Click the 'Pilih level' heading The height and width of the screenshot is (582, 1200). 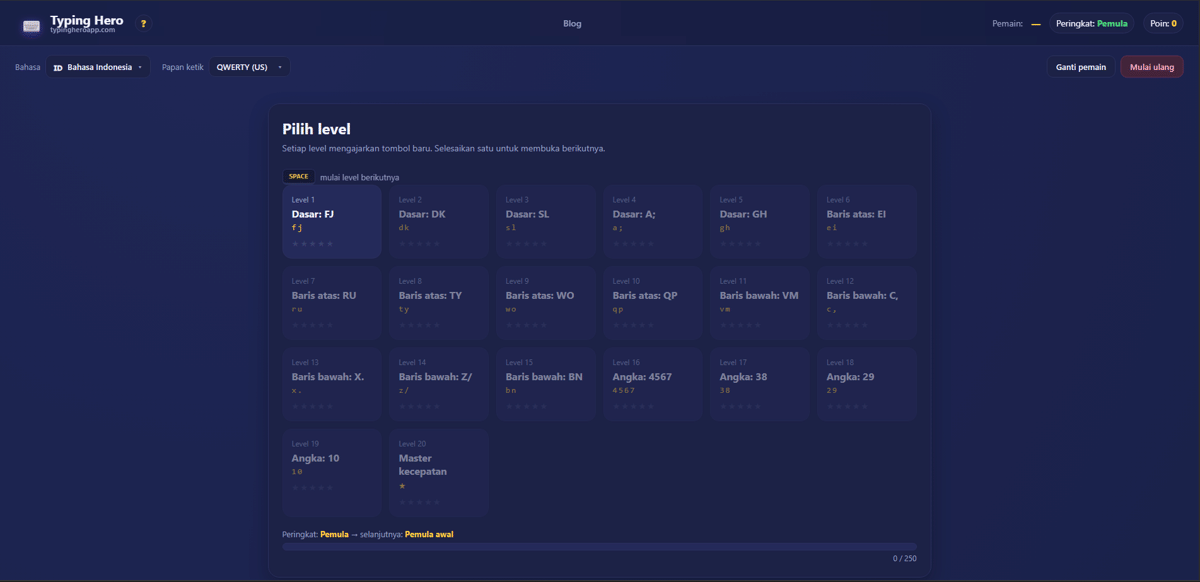tap(316, 129)
